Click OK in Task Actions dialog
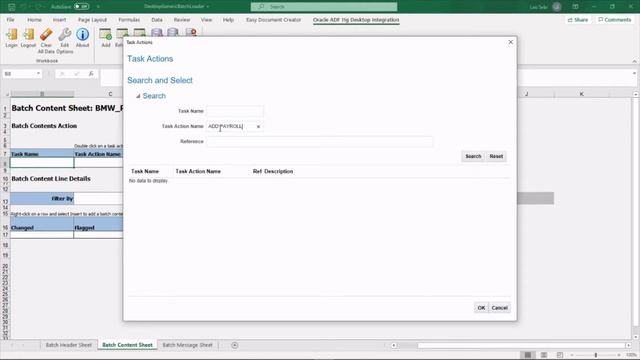The width and height of the screenshot is (640, 360). click(481, 308)
